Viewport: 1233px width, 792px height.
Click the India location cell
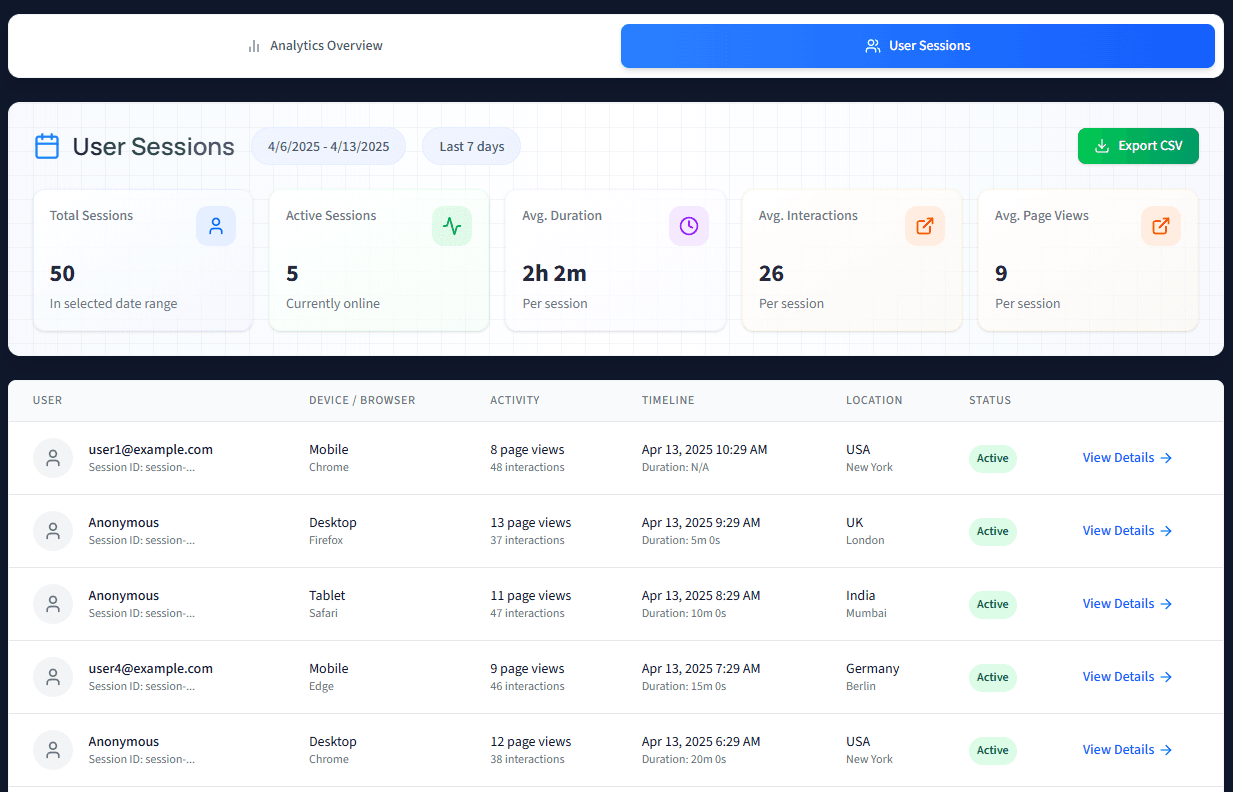[x=860, y=596]
